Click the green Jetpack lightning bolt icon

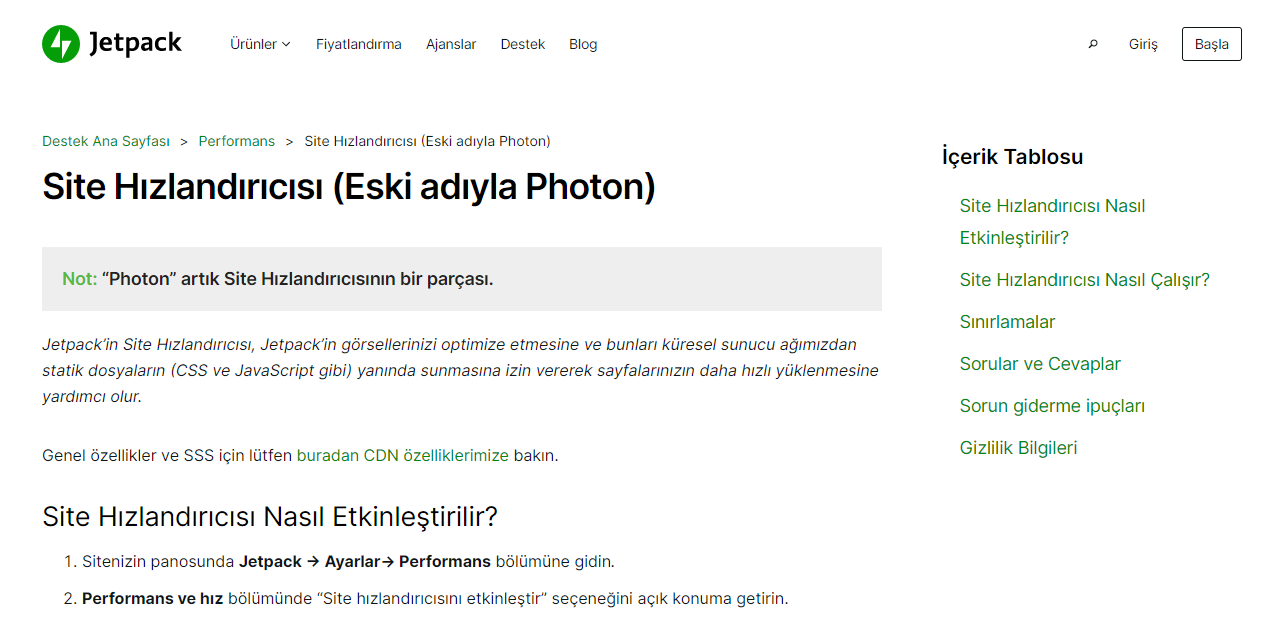(x=59, y=43)
